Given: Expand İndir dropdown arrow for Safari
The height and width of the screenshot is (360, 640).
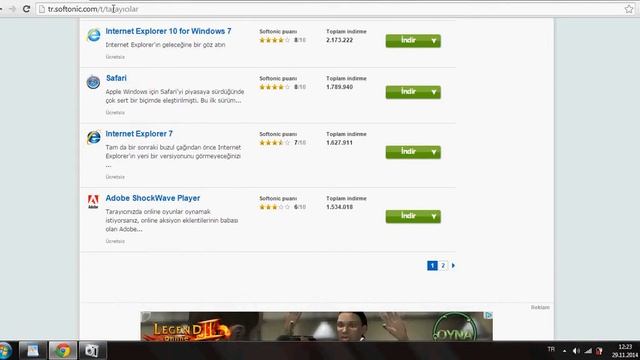Looking at the screenshot, I should (x=433, y=92).
